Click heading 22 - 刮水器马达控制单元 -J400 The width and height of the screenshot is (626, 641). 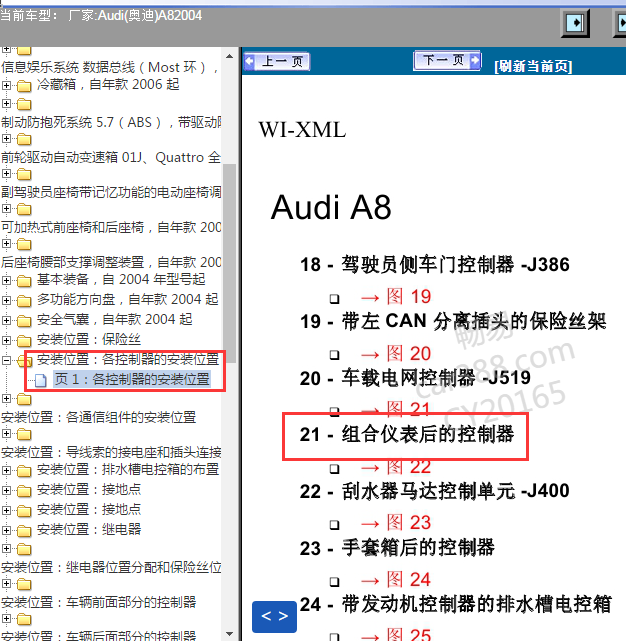434,491
